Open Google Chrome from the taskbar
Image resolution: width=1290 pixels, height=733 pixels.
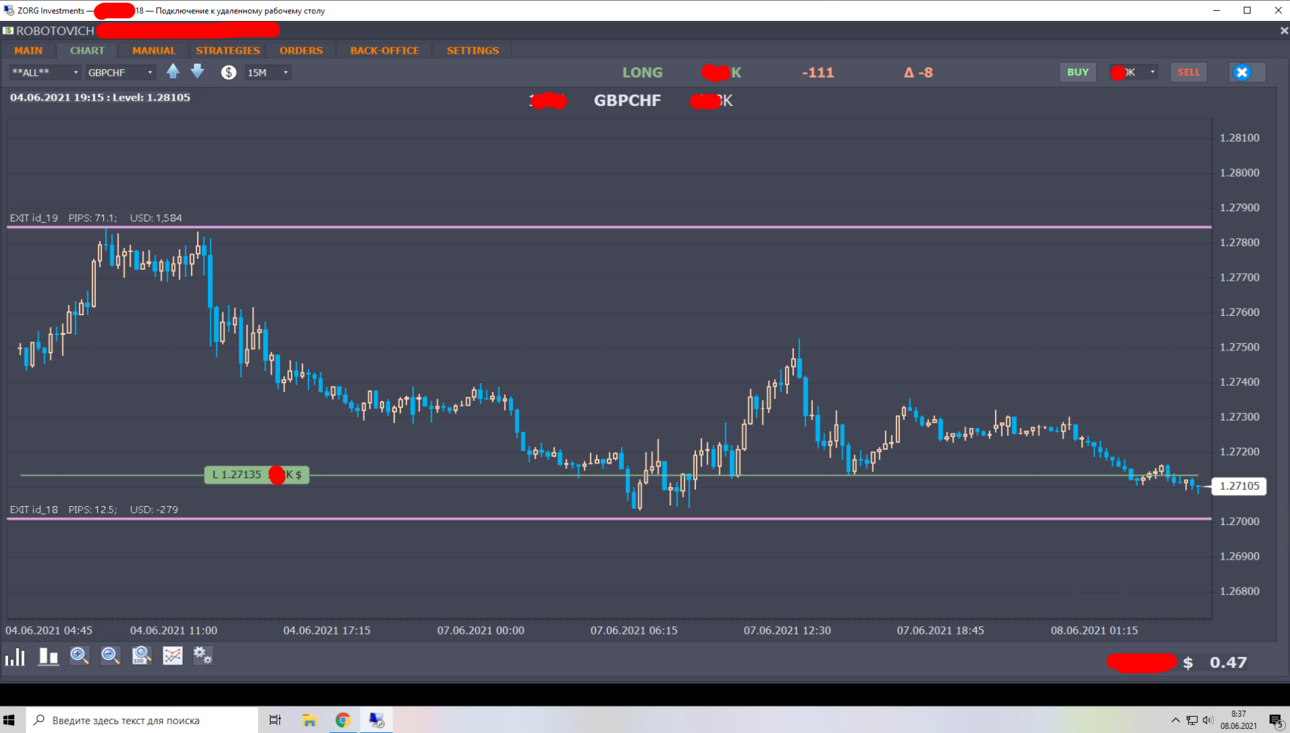343,720
